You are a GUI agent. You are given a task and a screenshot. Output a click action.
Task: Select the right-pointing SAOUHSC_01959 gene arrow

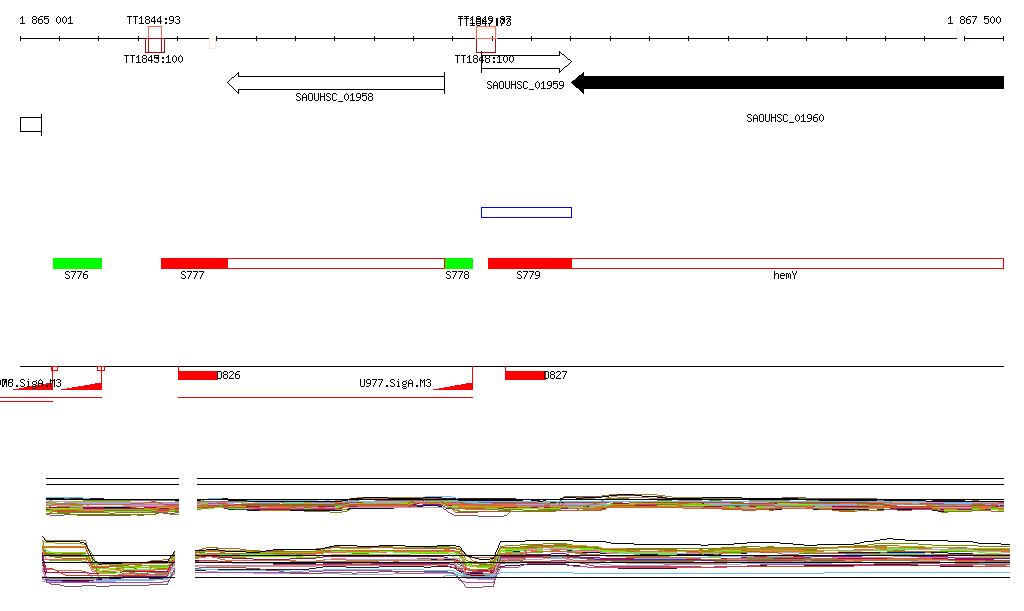526,62
